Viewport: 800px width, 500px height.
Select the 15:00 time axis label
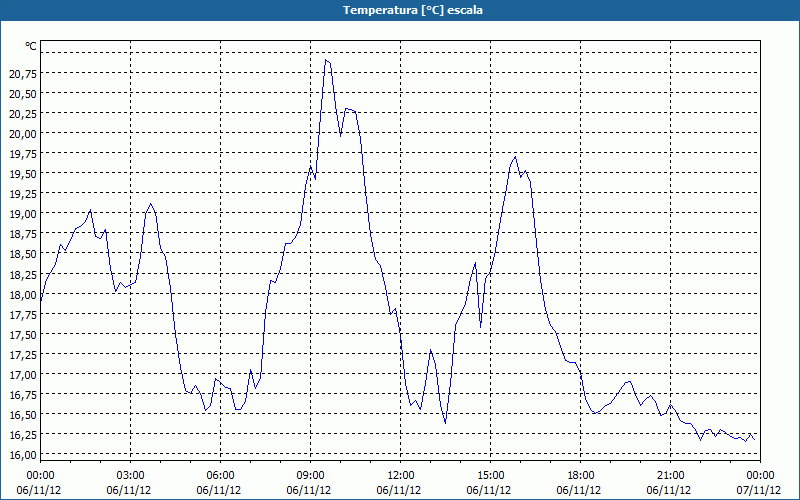(490, 476)
